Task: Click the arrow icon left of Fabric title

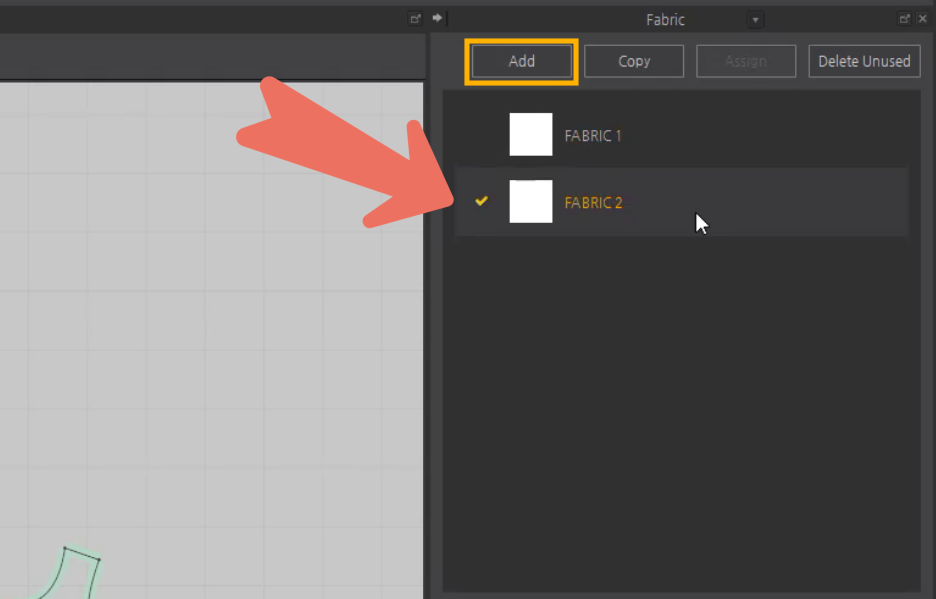Action: 438,18
